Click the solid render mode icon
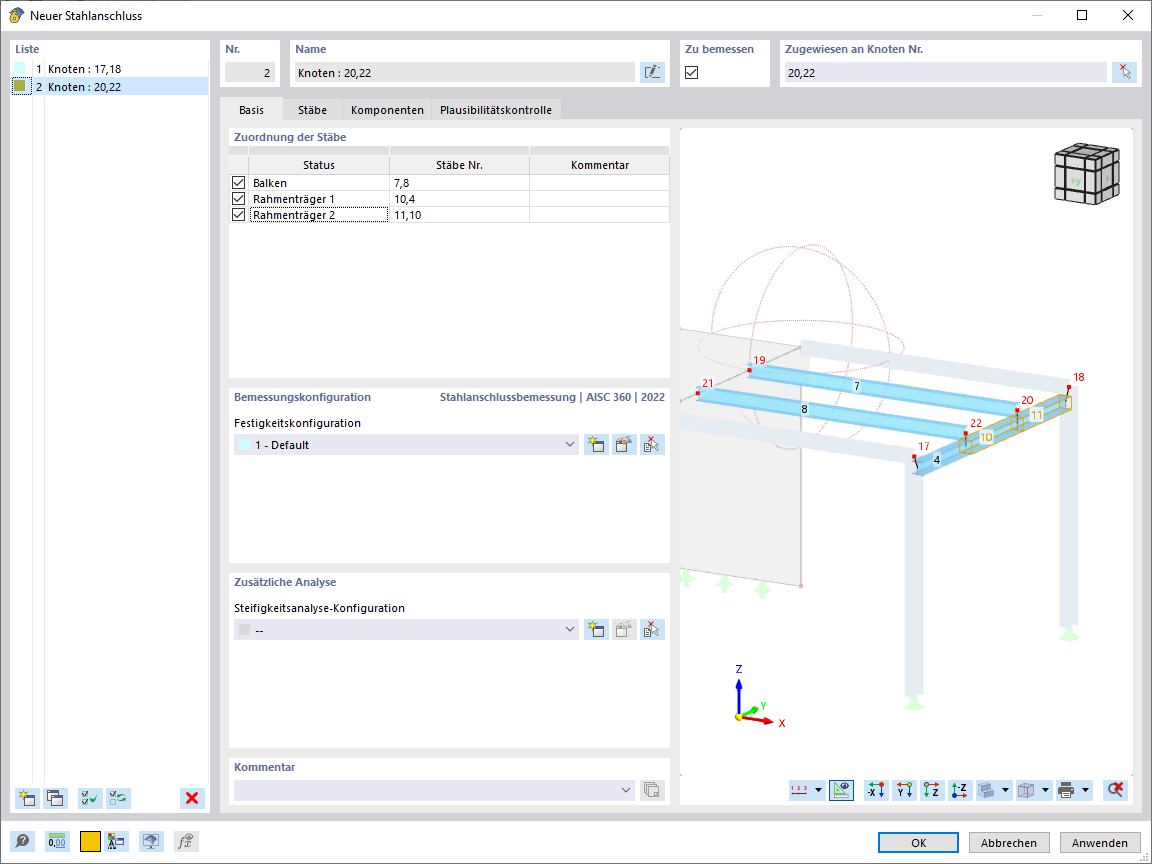 (987, 790)
